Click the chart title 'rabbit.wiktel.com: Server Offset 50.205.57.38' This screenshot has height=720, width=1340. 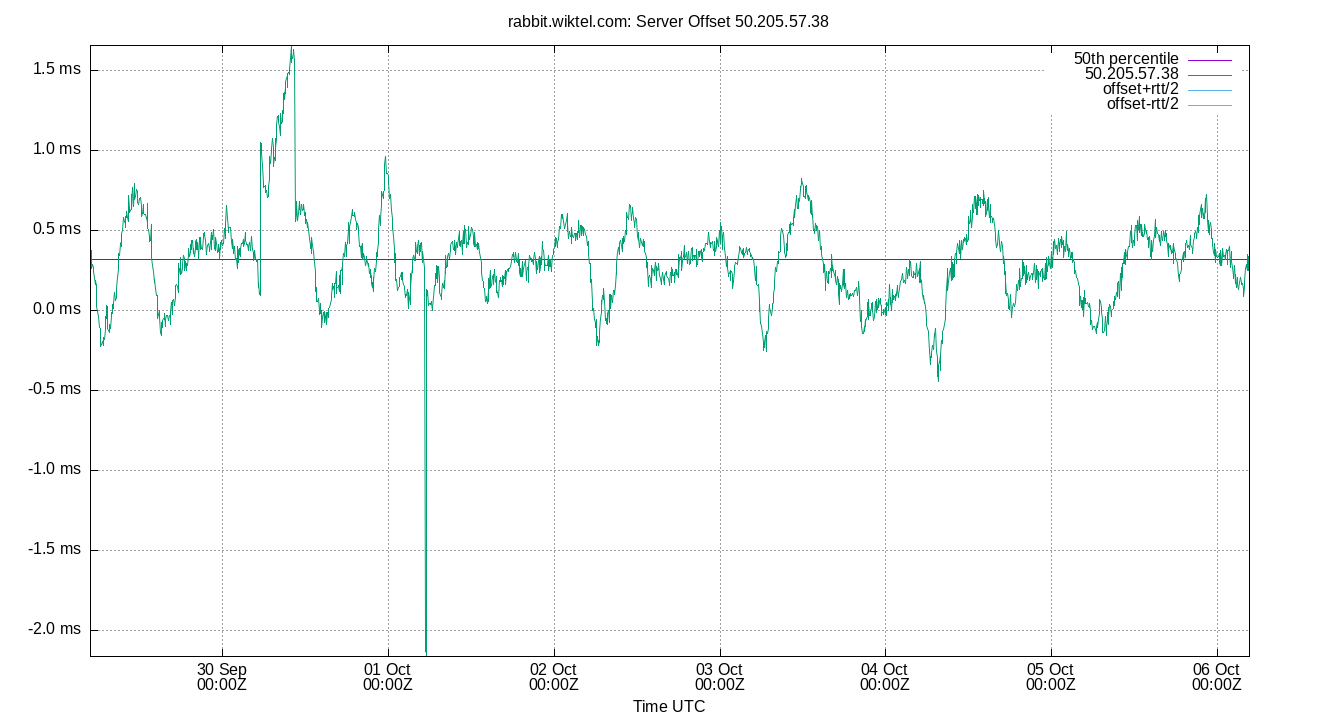[x=668, y=21]
